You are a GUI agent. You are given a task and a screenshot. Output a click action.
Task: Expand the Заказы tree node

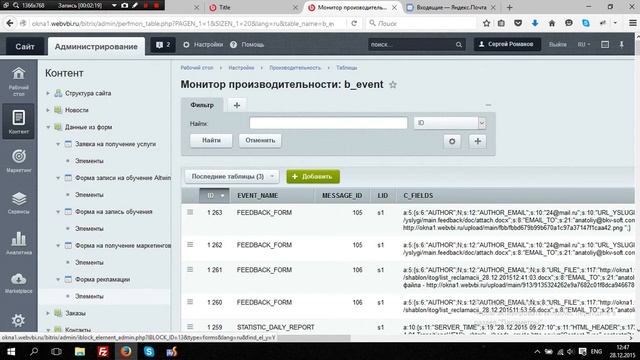click(x=48, y=313)
